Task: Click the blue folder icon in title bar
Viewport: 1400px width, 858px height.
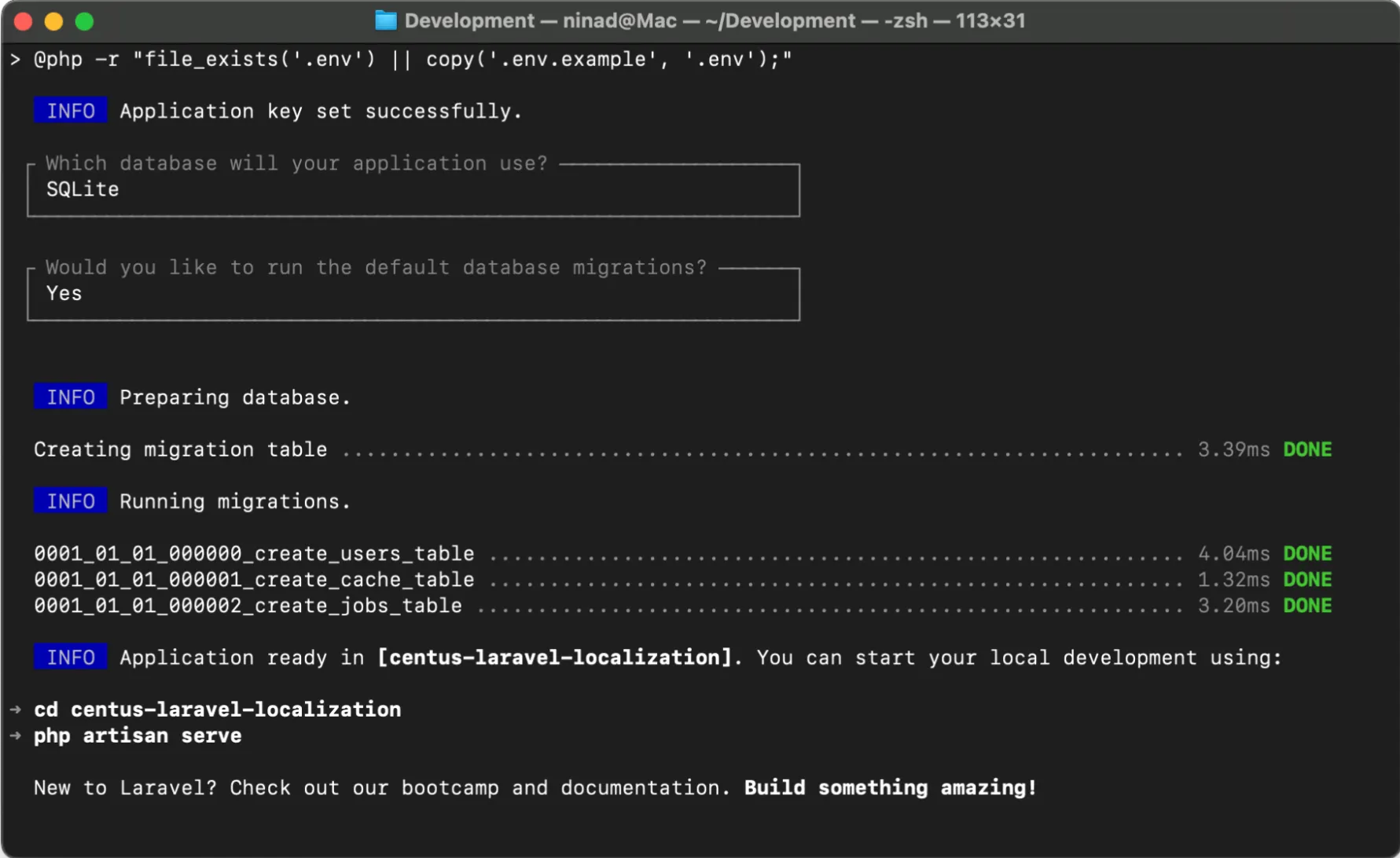Action: click(385, 20)
